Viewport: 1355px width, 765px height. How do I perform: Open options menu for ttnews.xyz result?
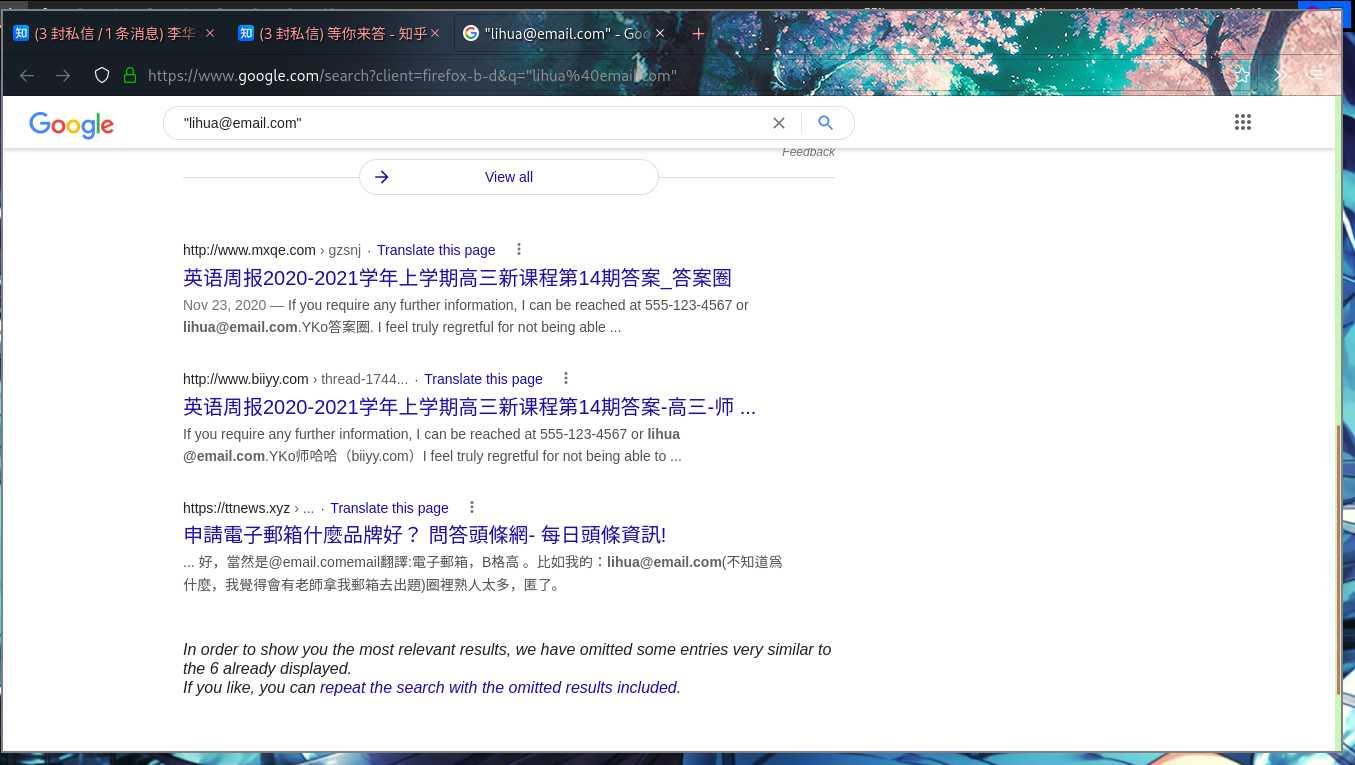[472, 507]
